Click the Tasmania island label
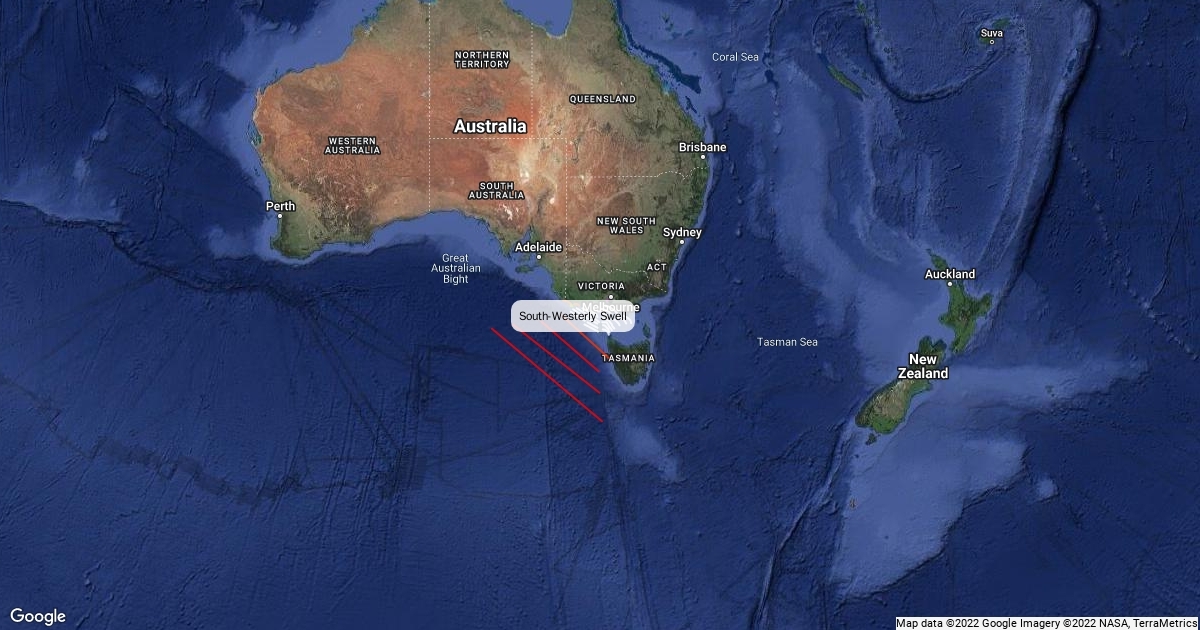This screenshot has height=630, width=1200. (x=628, y=358)
